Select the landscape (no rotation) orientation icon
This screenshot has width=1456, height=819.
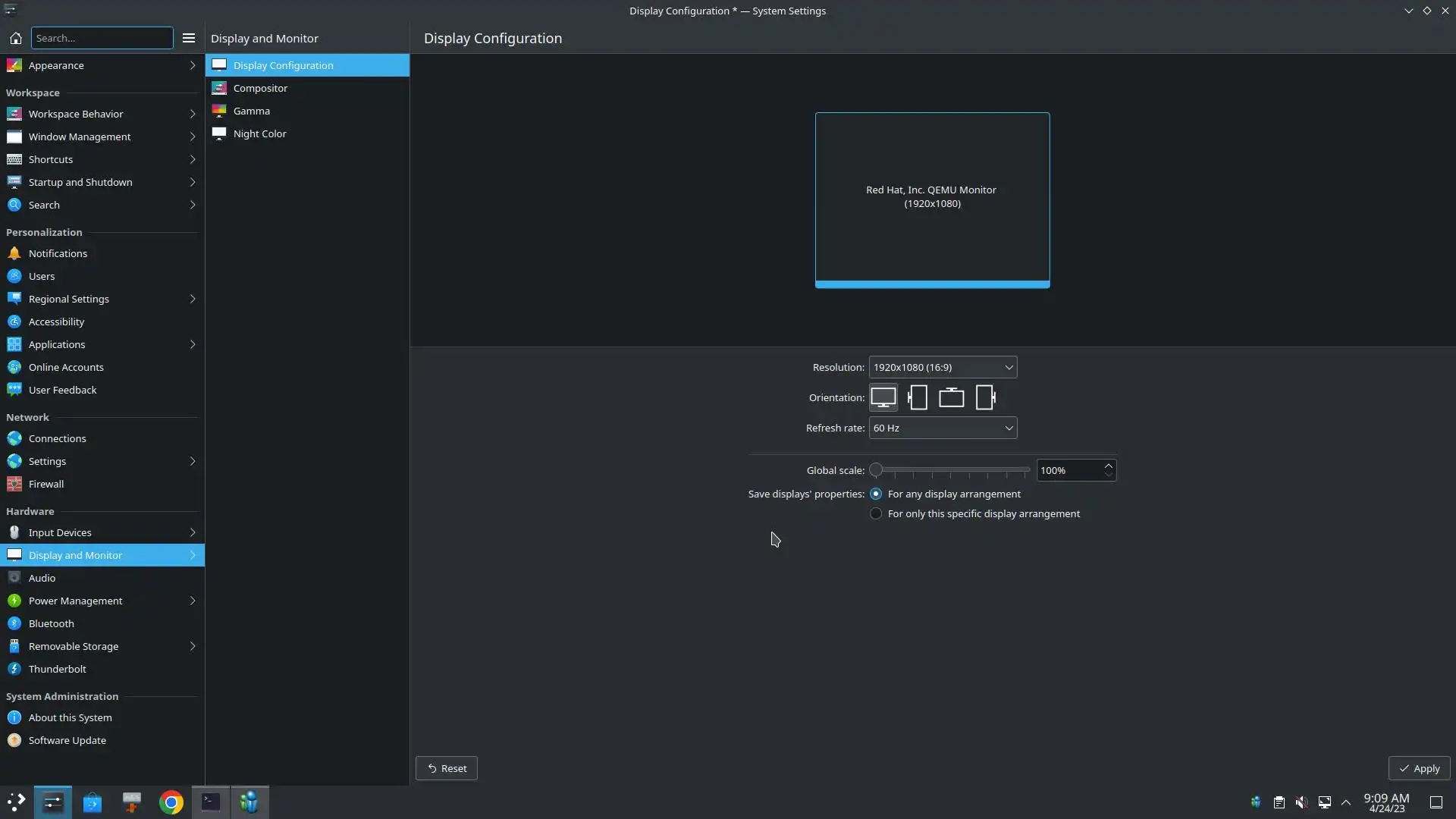(883, 397)
